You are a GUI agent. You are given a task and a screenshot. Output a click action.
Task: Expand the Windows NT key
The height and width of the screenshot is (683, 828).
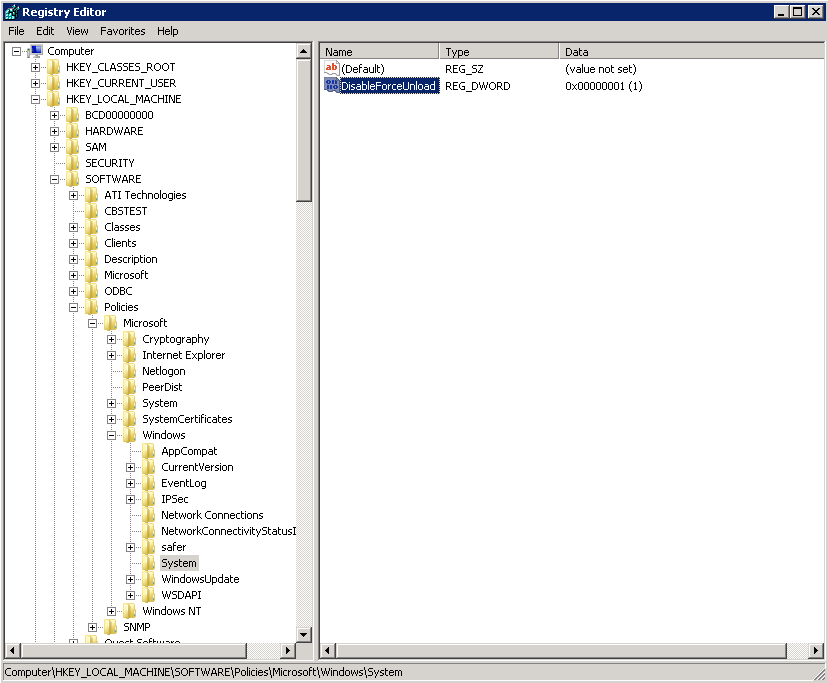click(111, 612)
